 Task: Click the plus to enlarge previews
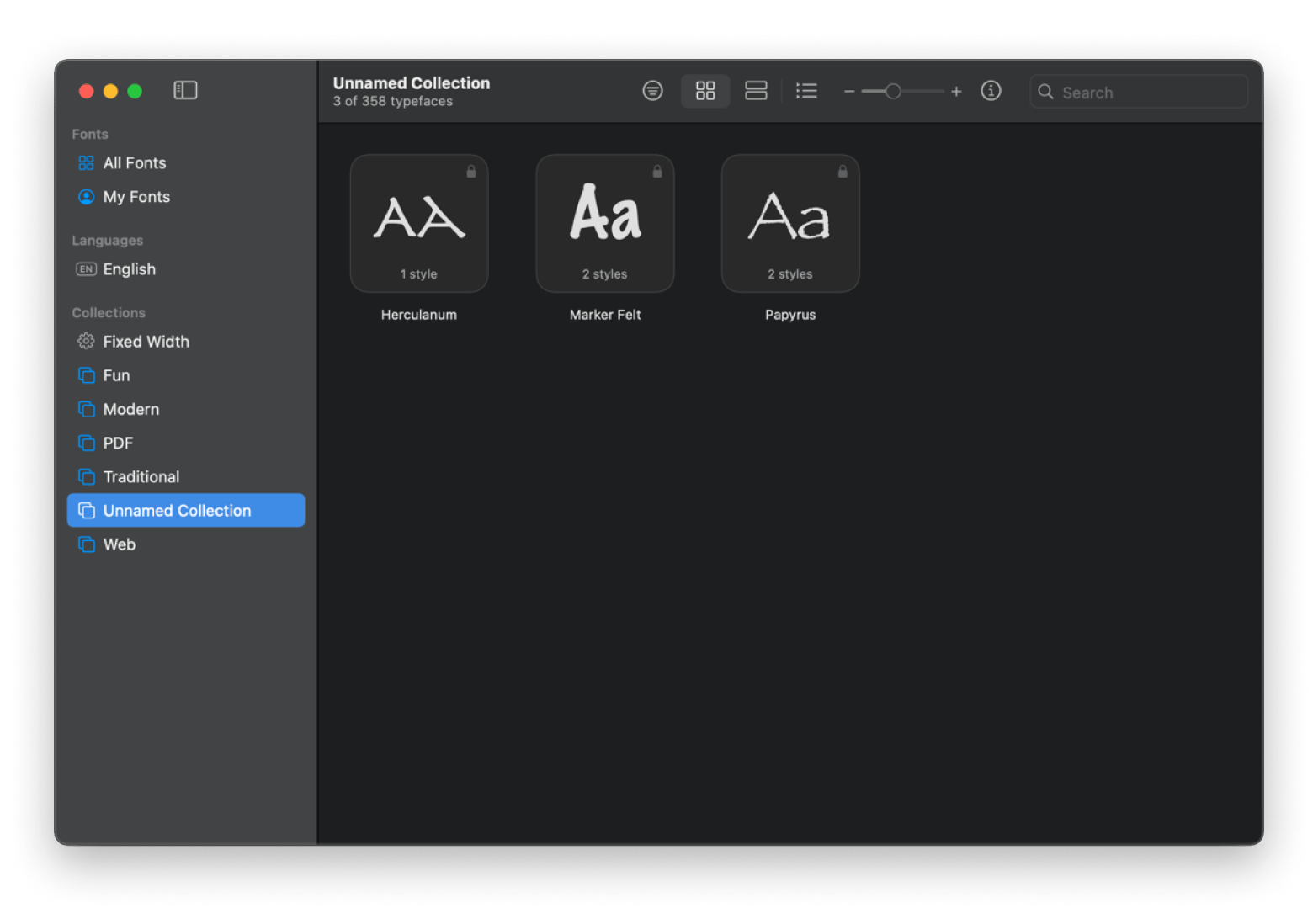click(x=956, y=92)
